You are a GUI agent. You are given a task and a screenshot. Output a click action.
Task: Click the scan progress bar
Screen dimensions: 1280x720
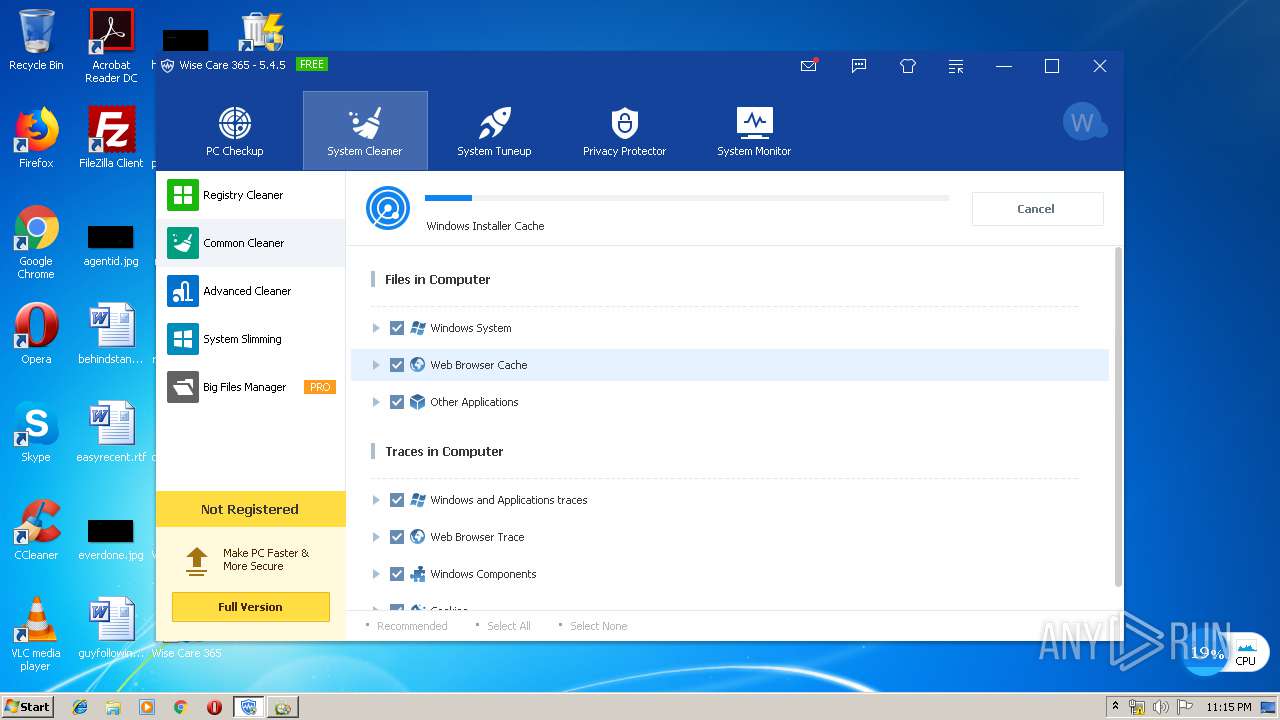pos(687,198)
